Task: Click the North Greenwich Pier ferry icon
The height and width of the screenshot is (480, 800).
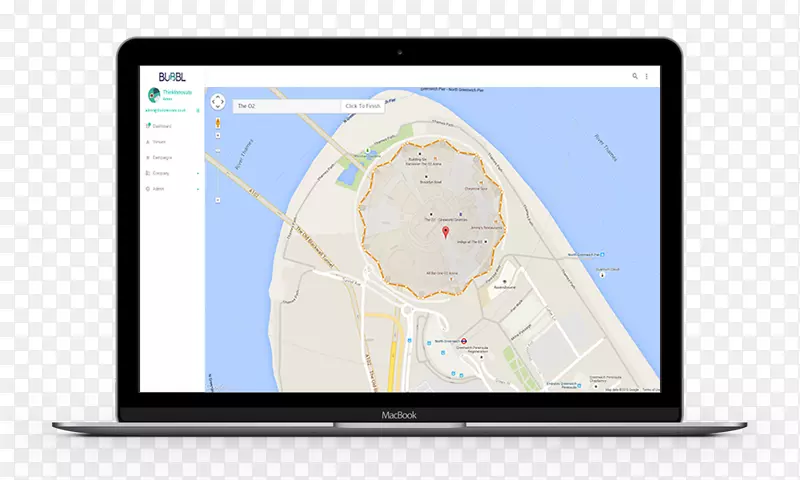Action: [x=603, y=254]
